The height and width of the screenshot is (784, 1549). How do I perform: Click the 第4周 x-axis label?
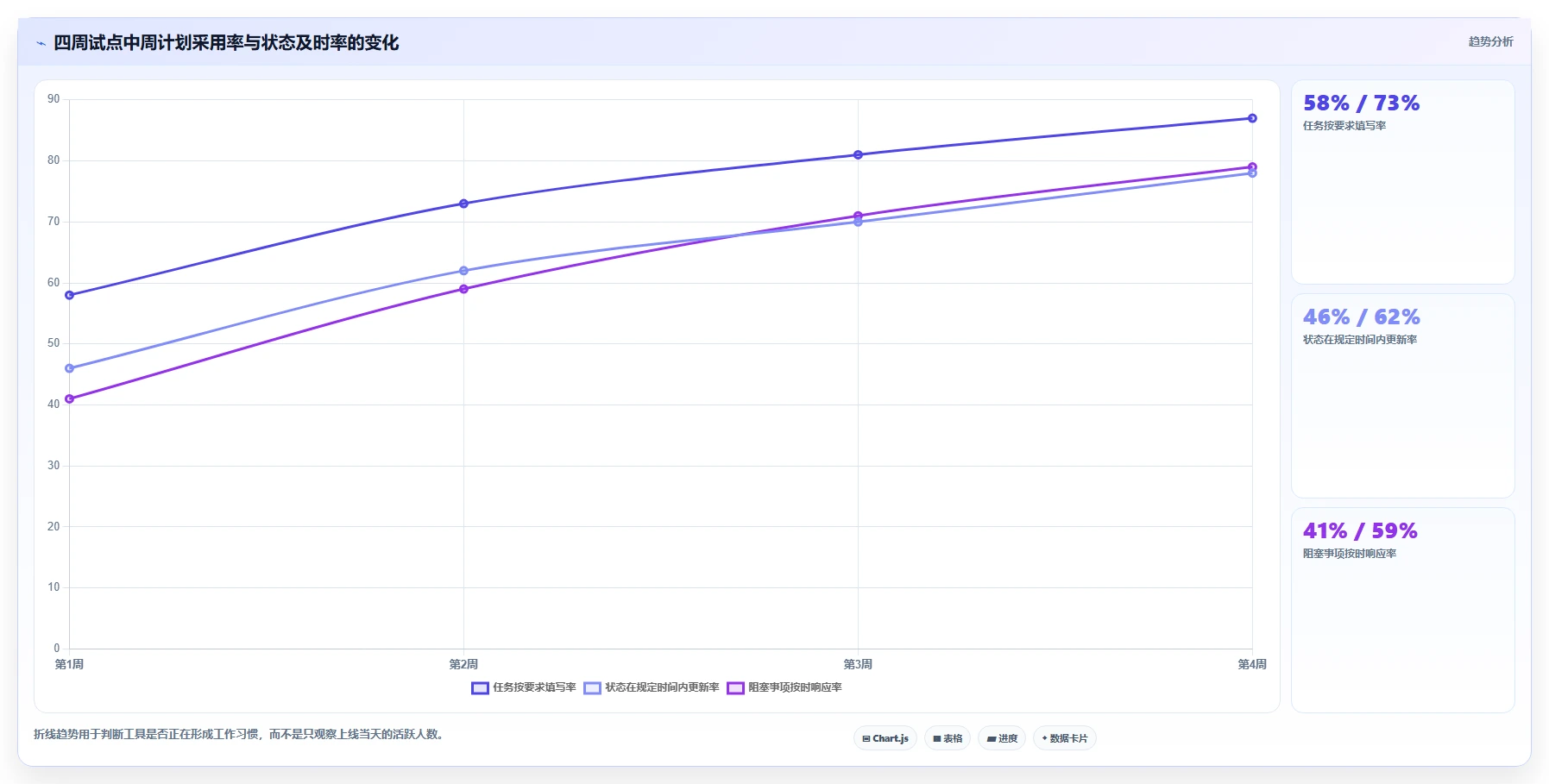point(1252,664)
